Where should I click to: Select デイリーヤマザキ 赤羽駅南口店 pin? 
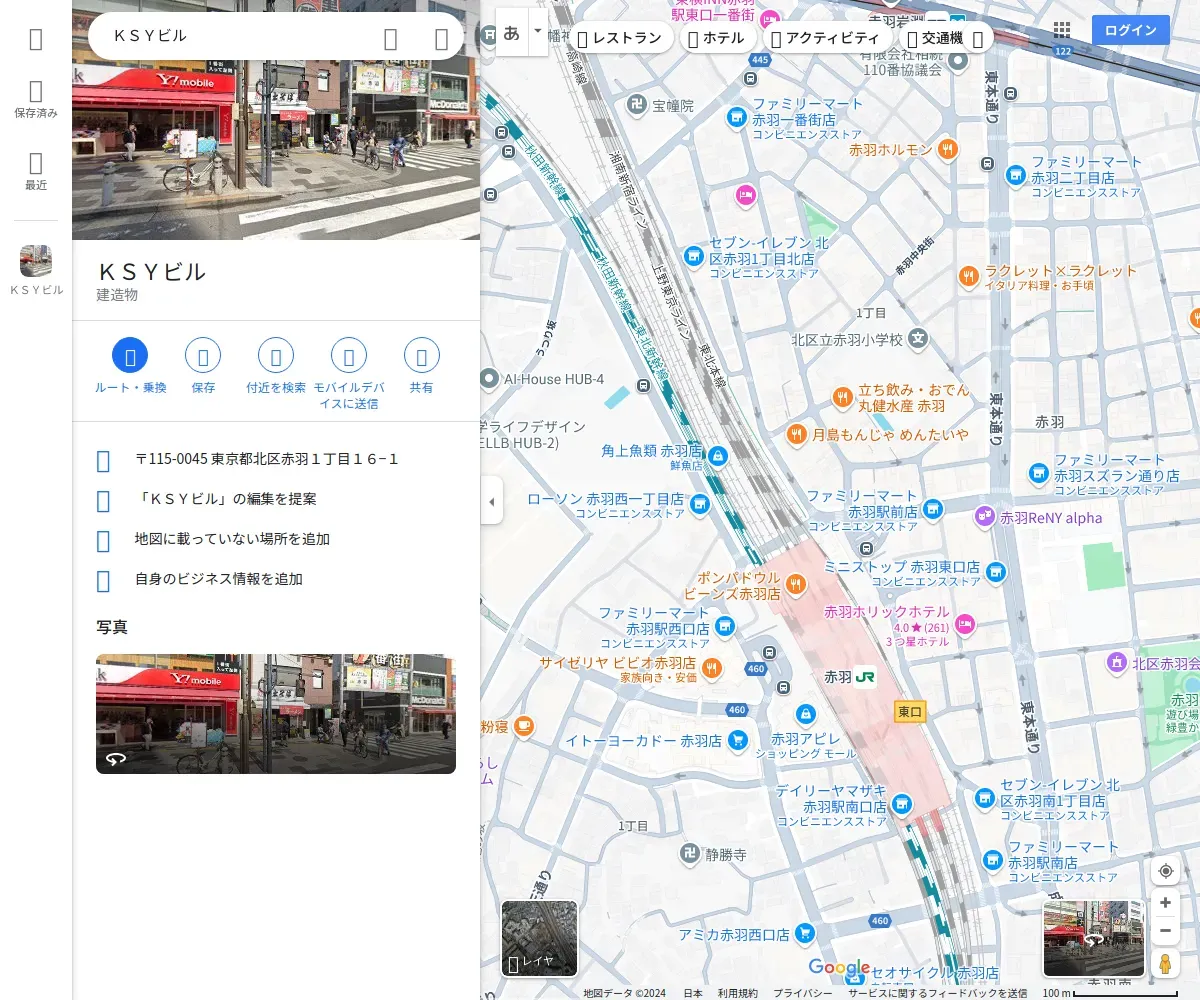pos(901,804)
